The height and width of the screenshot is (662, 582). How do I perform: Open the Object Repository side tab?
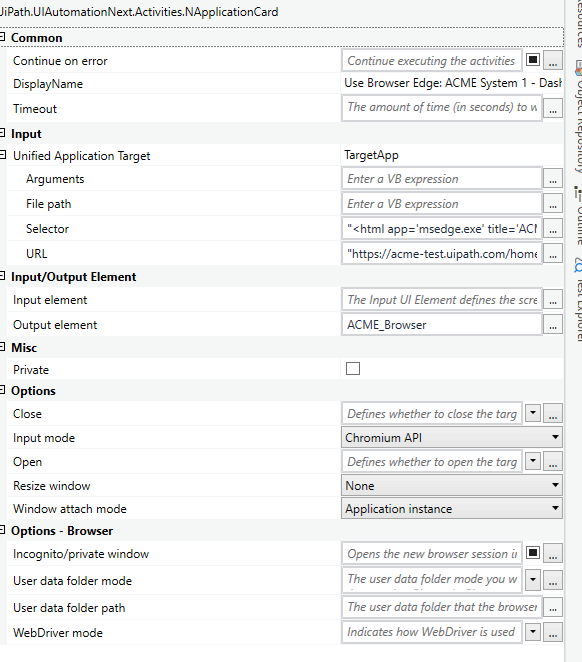pyautogui.click(x=578, y=117)
